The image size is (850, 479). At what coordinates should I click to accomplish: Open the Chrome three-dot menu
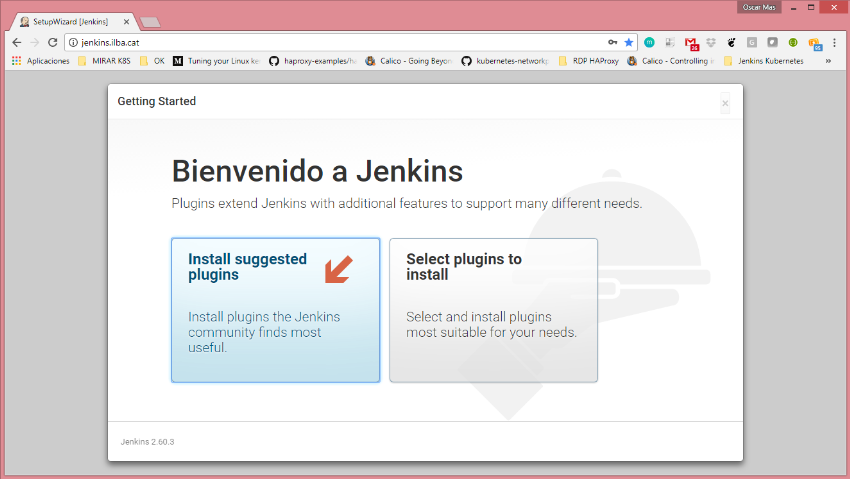point(834,42)
